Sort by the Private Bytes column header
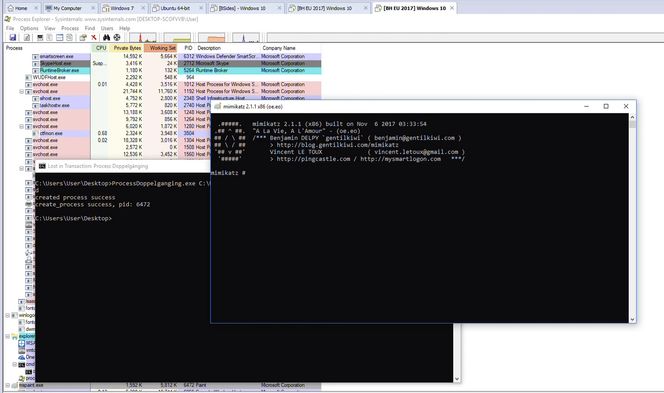Screen dimensions: 664x393 point(127,48)
